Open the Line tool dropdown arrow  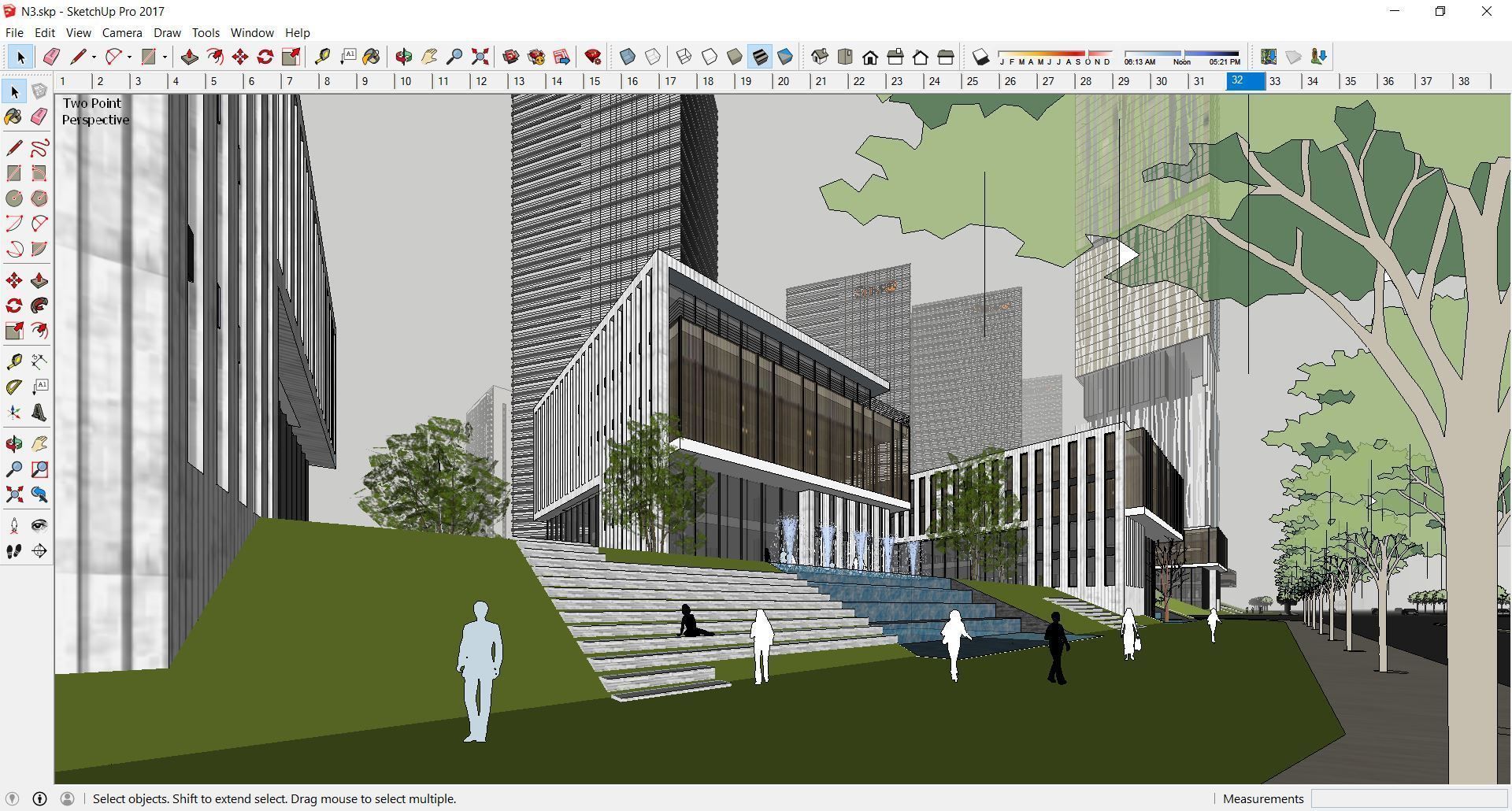[94, 57]
